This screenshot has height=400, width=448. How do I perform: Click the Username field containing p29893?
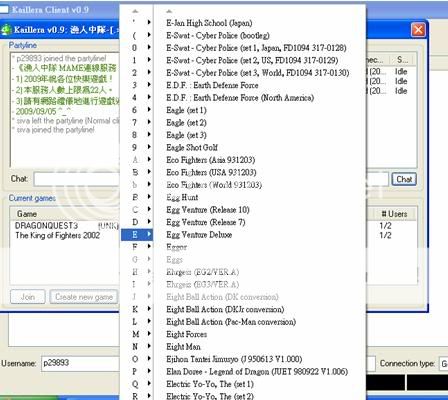(80, 363)
